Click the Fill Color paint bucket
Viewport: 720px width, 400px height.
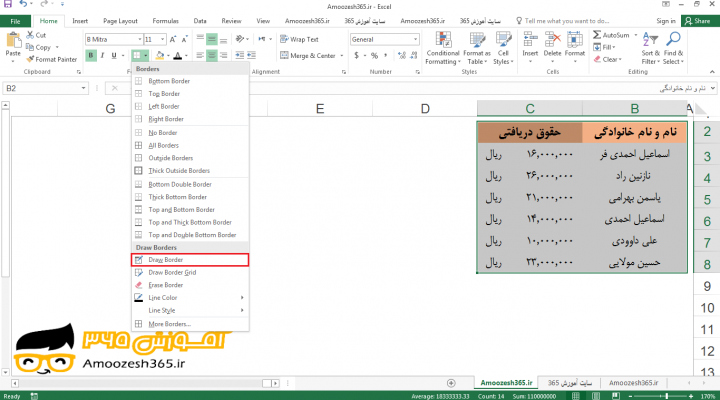tap(160, 56)
